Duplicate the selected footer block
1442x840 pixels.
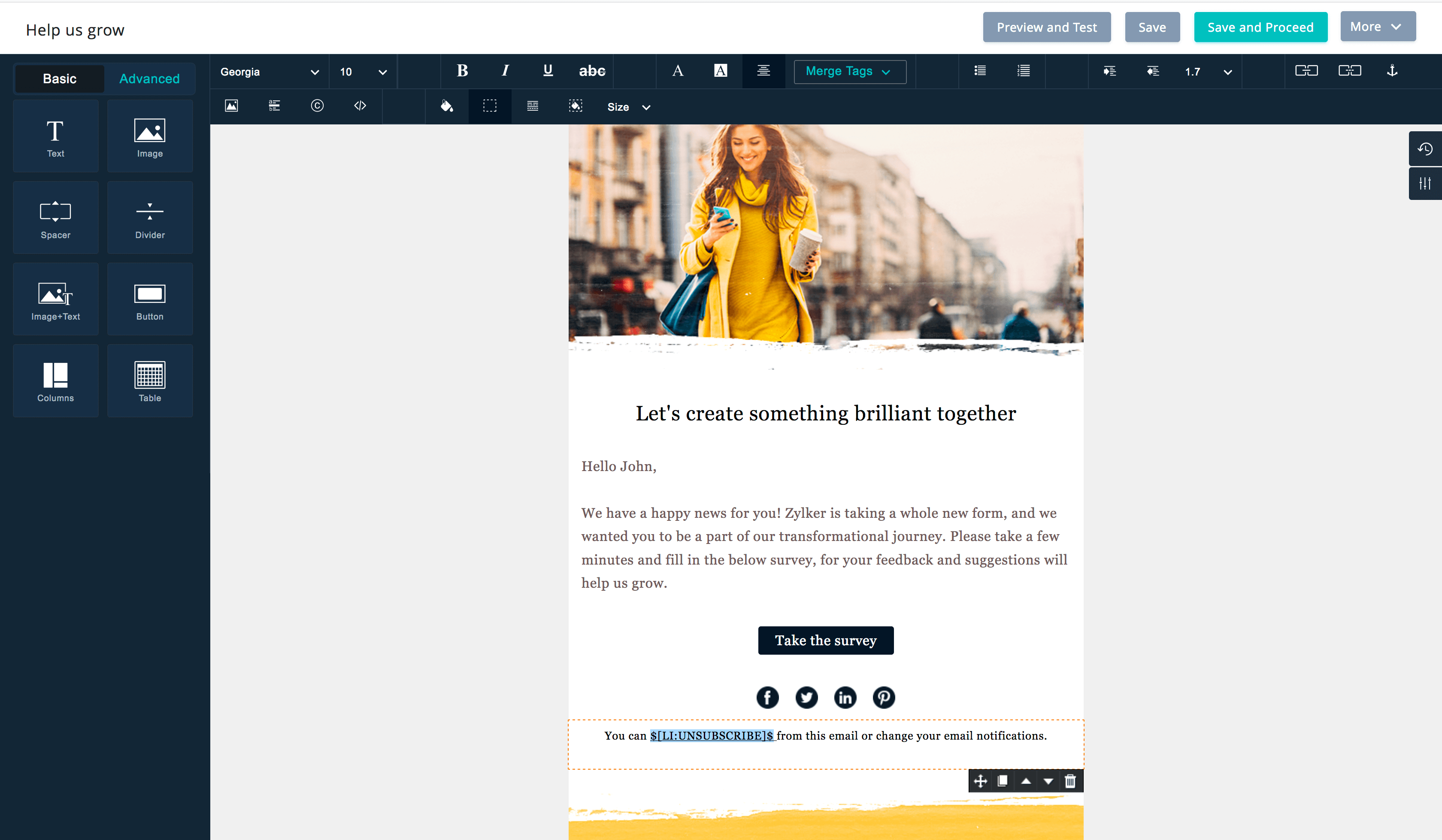pos(1003,781)
